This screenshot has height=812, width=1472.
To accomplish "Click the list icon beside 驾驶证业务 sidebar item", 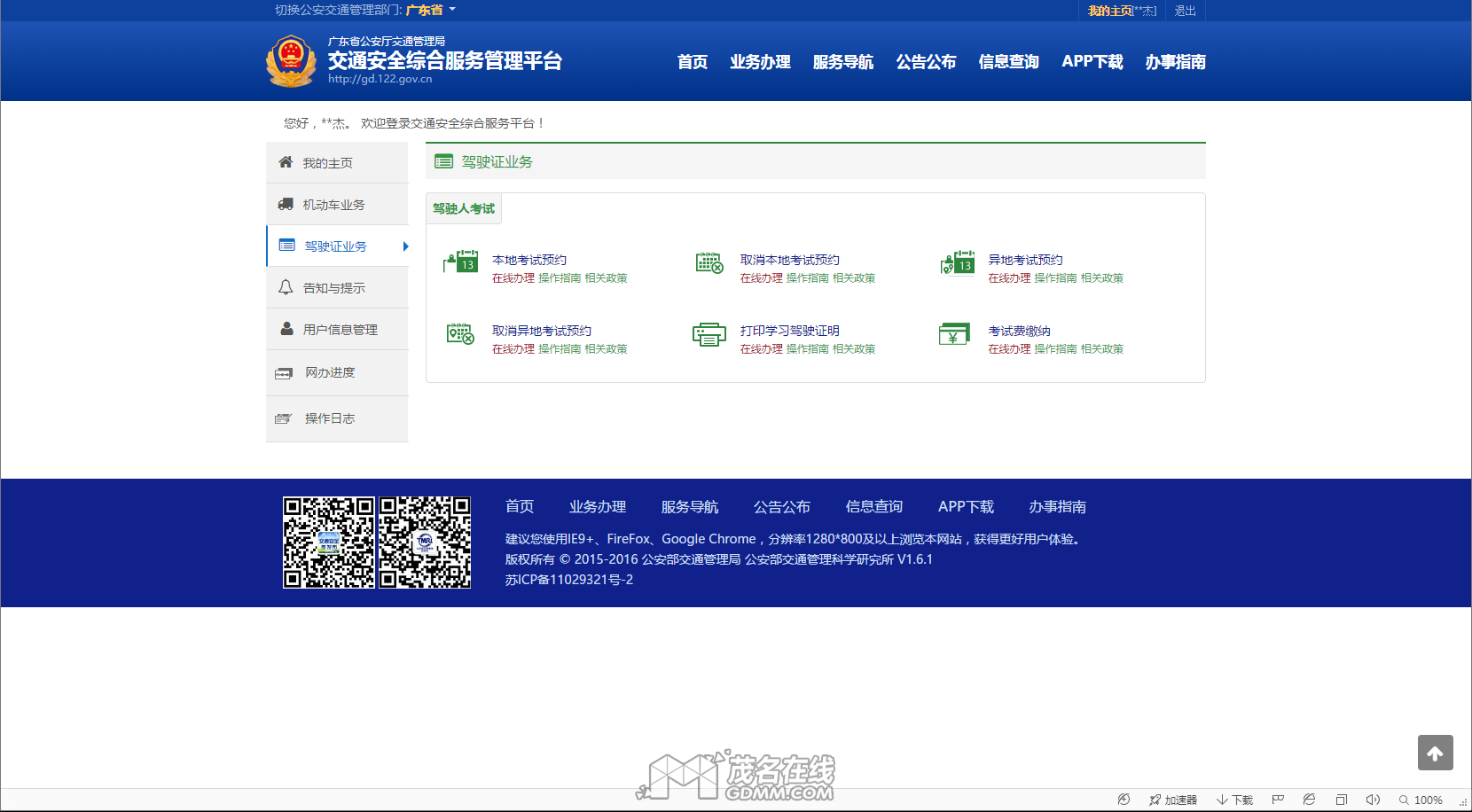I will [x=287, y=246].
